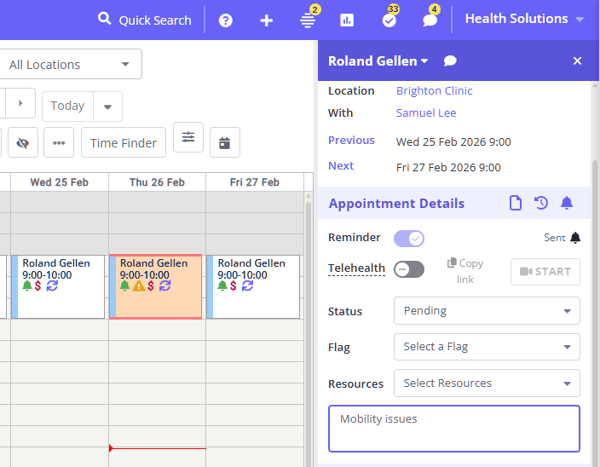
Task: Click the appointment history clock icon
Action: click(x=541, y=203)
